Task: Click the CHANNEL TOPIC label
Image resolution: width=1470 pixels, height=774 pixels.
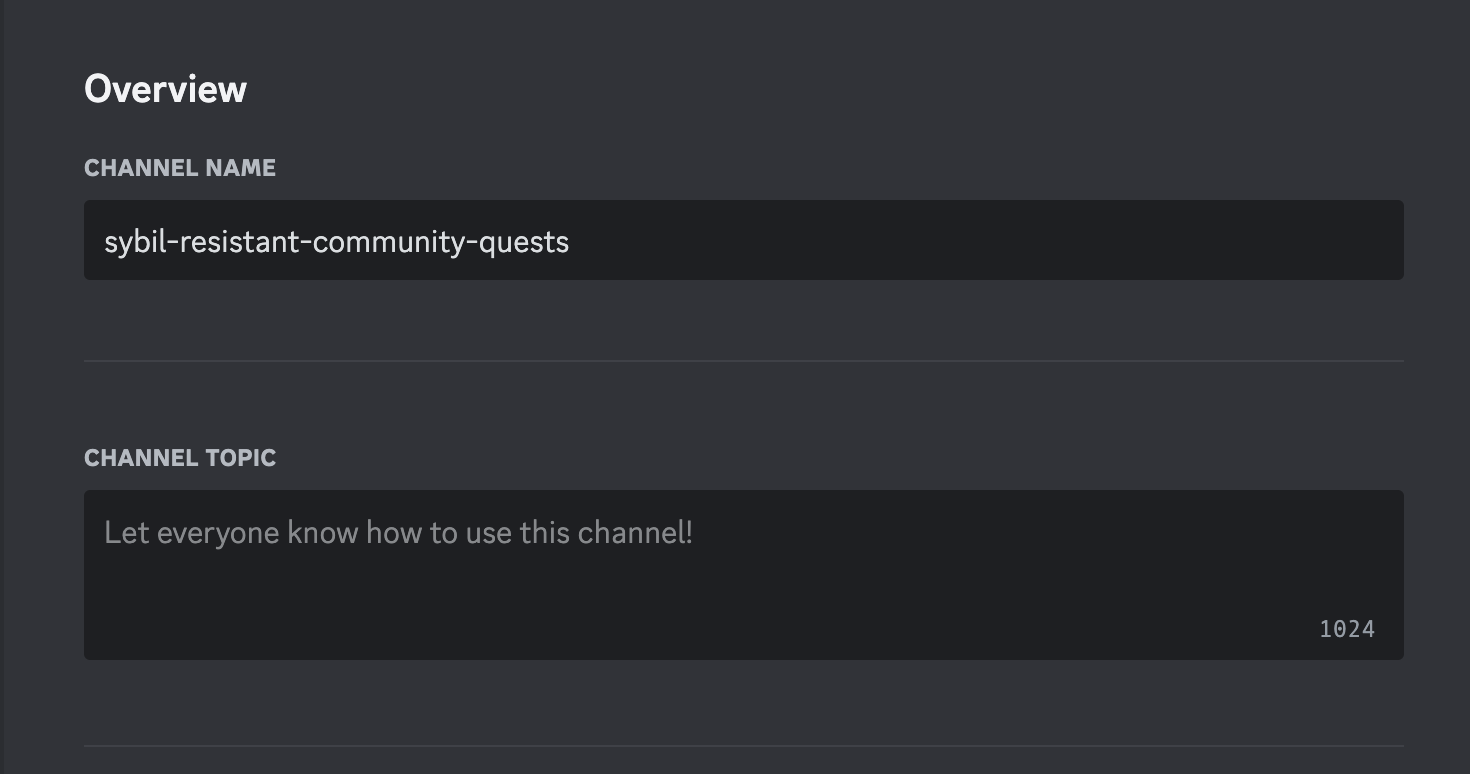Action: pos(180,458)
